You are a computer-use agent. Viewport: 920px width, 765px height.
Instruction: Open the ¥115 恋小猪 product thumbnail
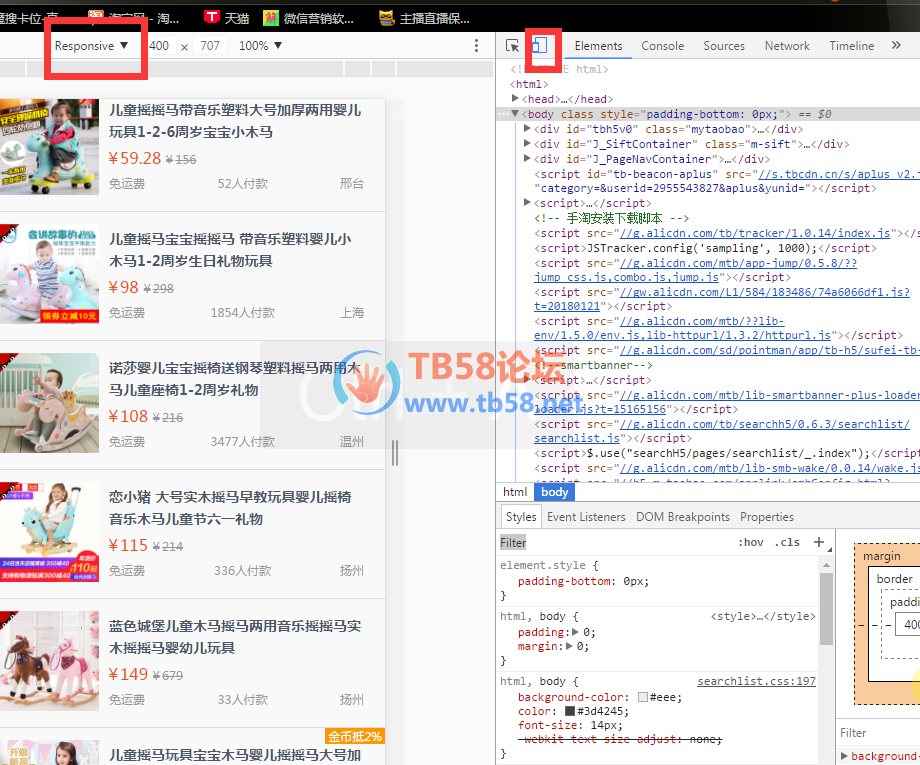tap(49, 532)
